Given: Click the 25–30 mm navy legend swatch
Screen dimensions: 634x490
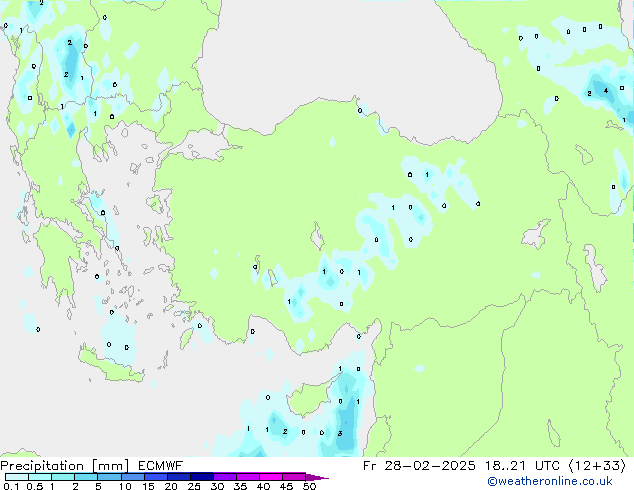Looking at the screenshot, I should (201, 477).
